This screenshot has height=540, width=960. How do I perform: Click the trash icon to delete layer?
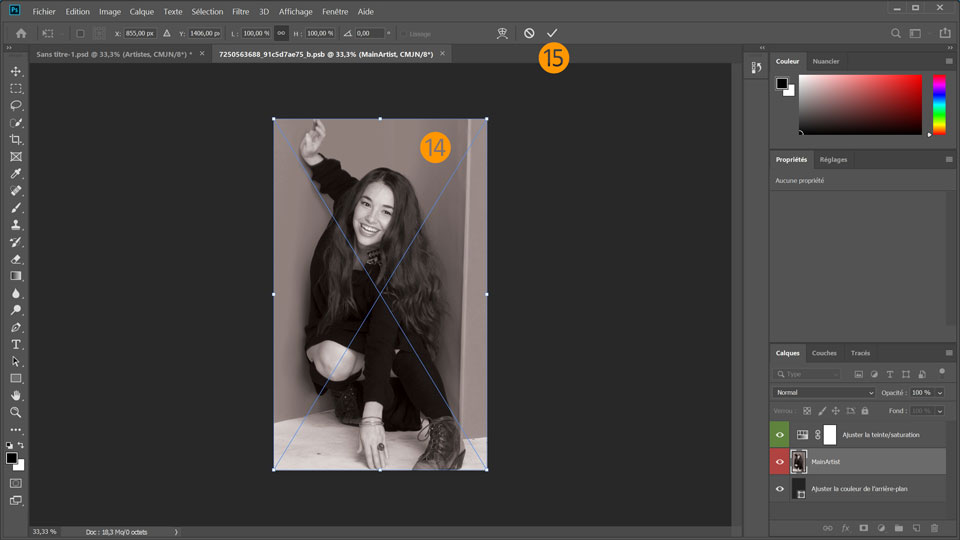[934, 527]
